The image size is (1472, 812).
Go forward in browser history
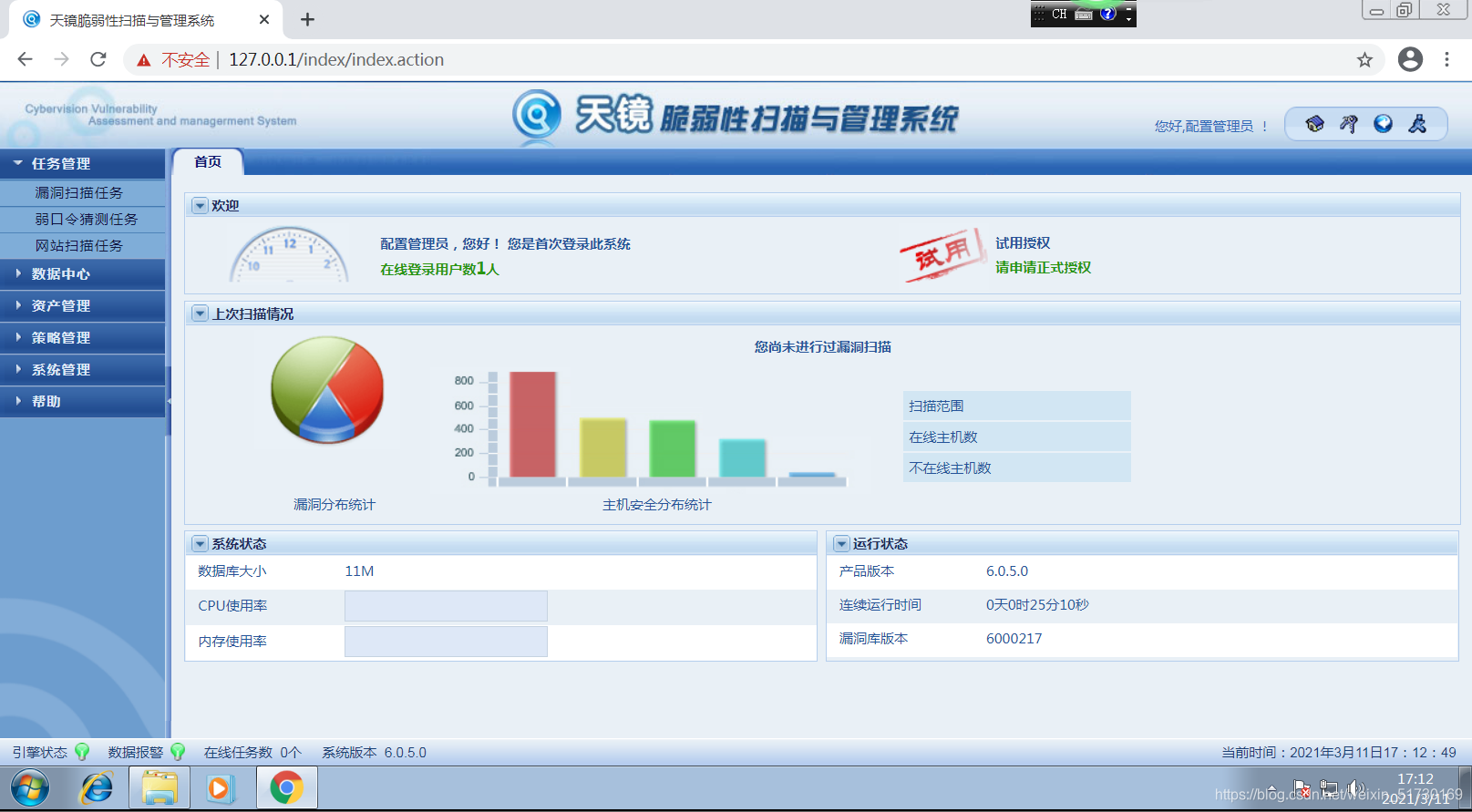pyautogui.click(x=61, y=59)
